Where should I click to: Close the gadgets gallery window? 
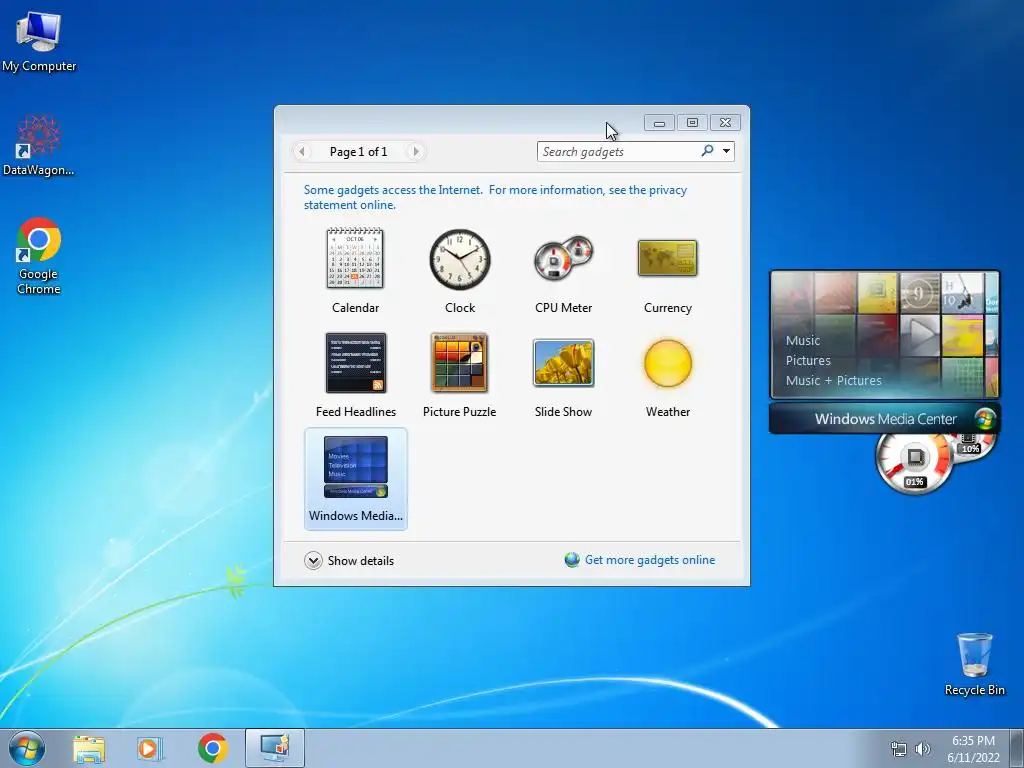[725, 123]
